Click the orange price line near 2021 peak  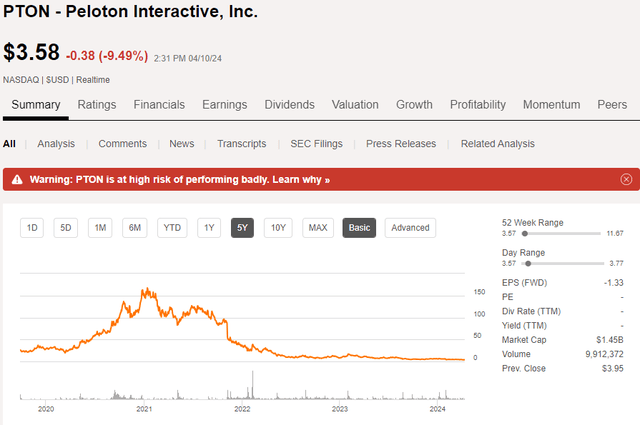point(146,292)
